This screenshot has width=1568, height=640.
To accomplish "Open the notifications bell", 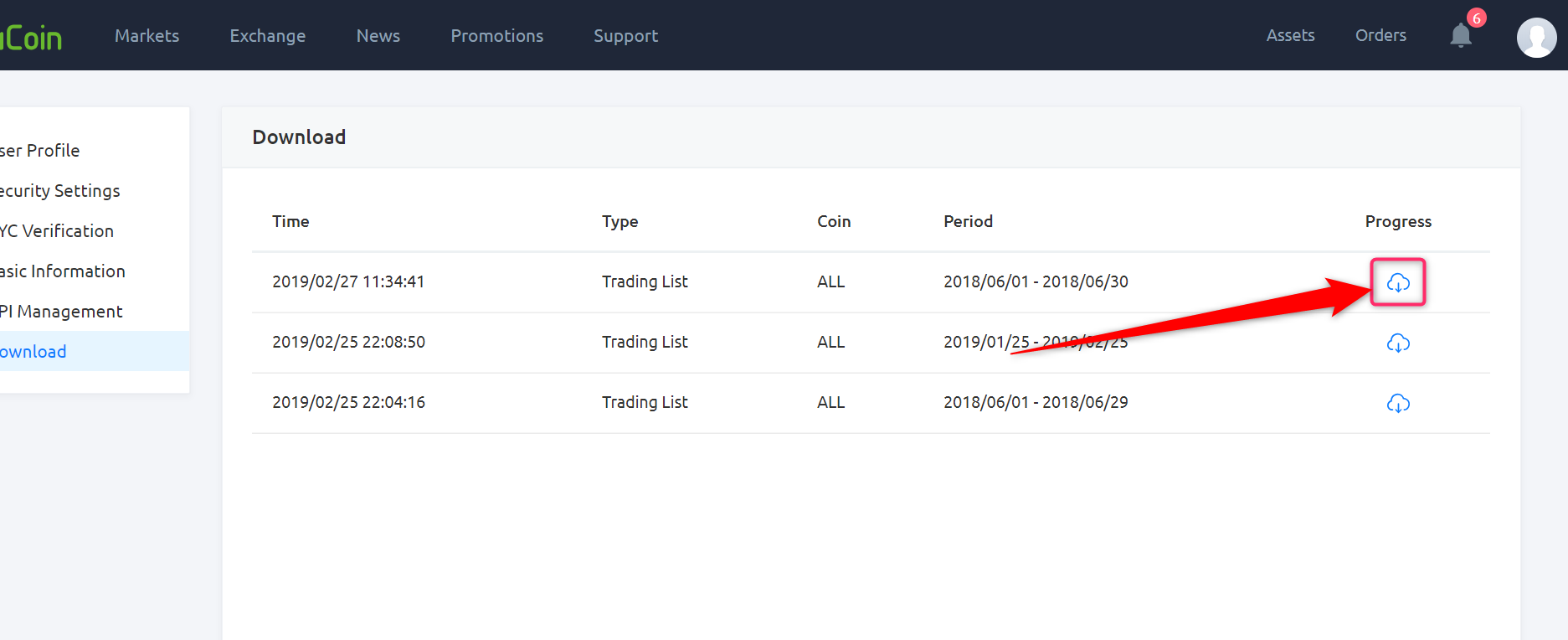I will 1461,35.
